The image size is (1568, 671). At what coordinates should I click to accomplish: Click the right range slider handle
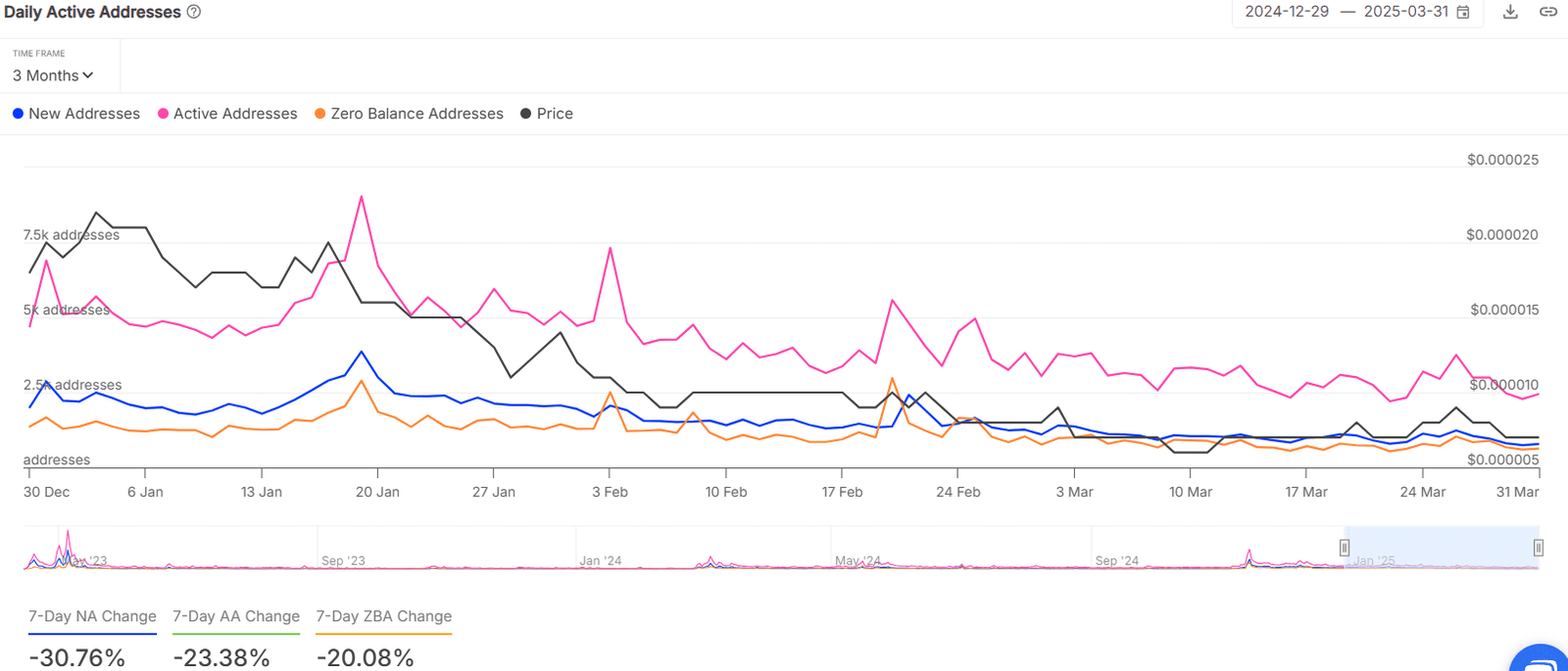click(1539, 548)
